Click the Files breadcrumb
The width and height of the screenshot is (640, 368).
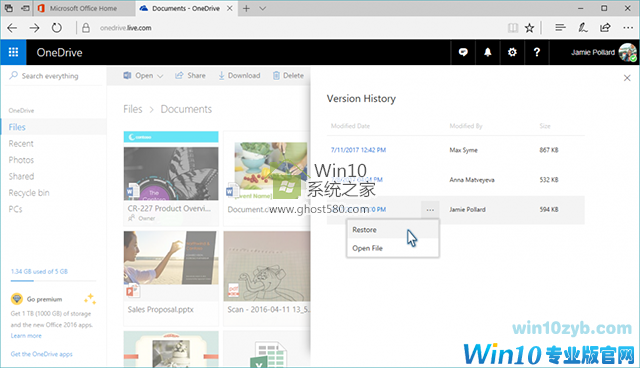133,109
